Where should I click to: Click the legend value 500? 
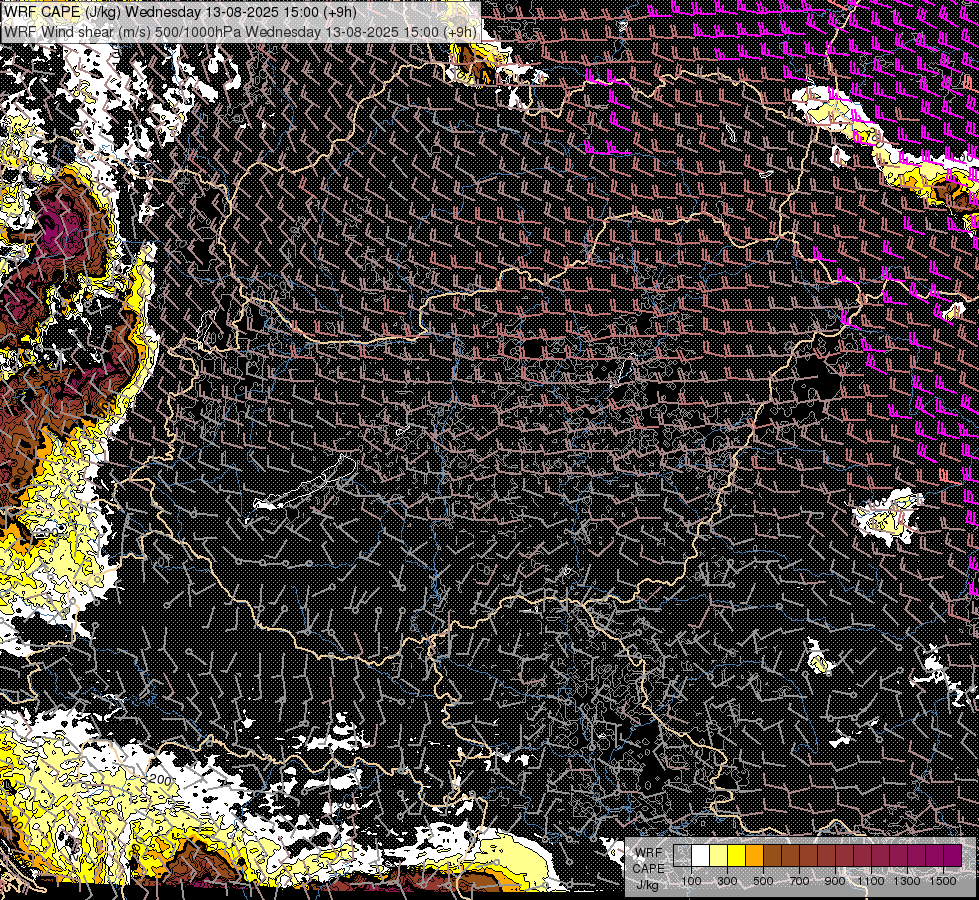(764, 881)
